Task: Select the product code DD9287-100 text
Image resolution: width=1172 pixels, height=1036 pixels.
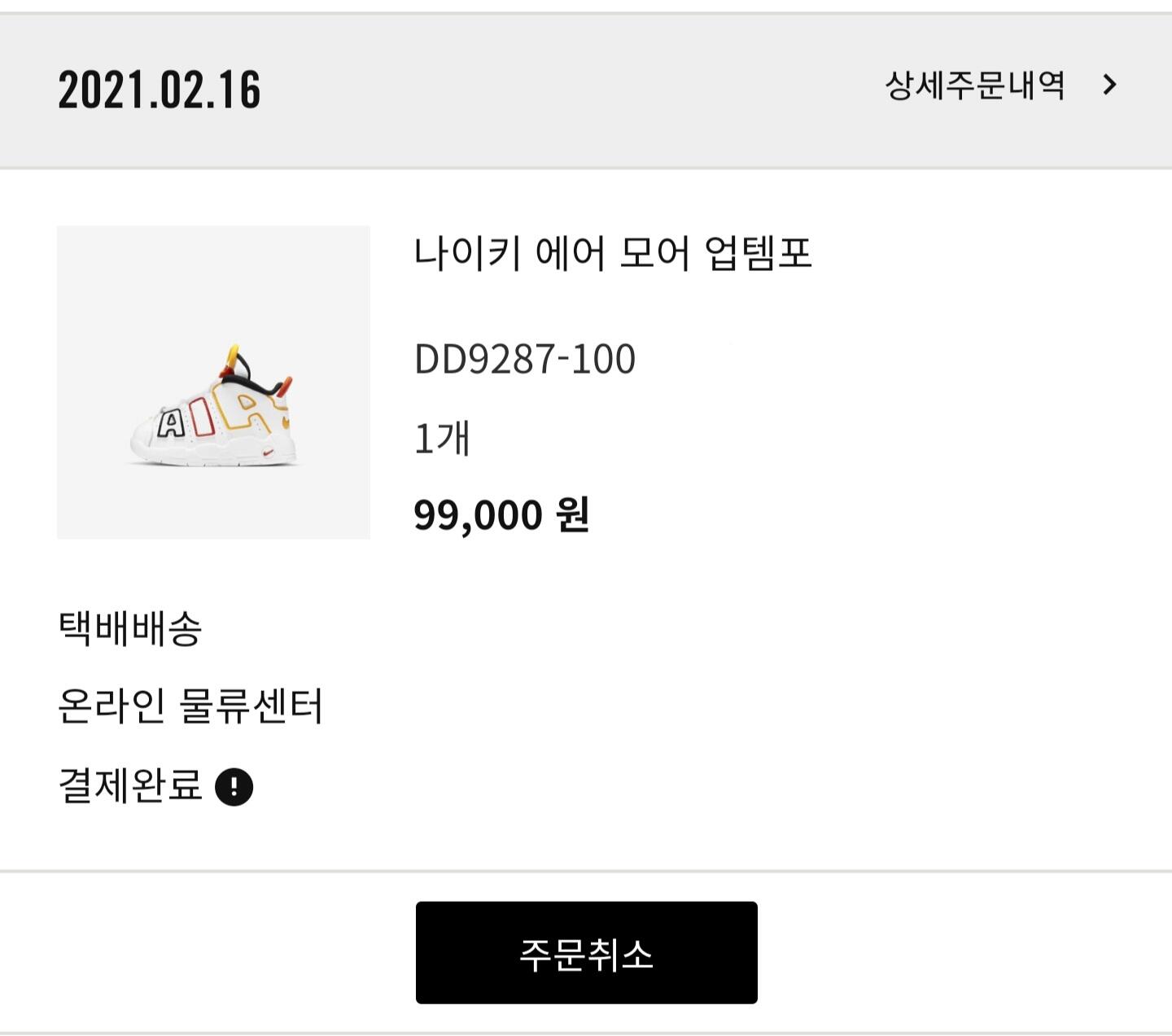Action: [525, 359]
